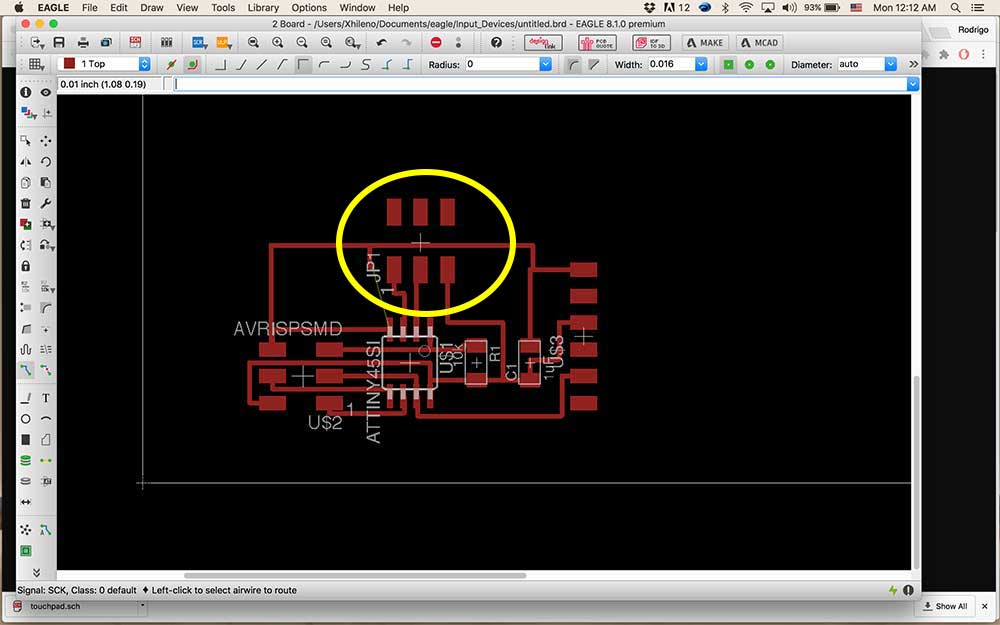
Task: Select the Delete trash can tool
Action: [x=26, y=203]
